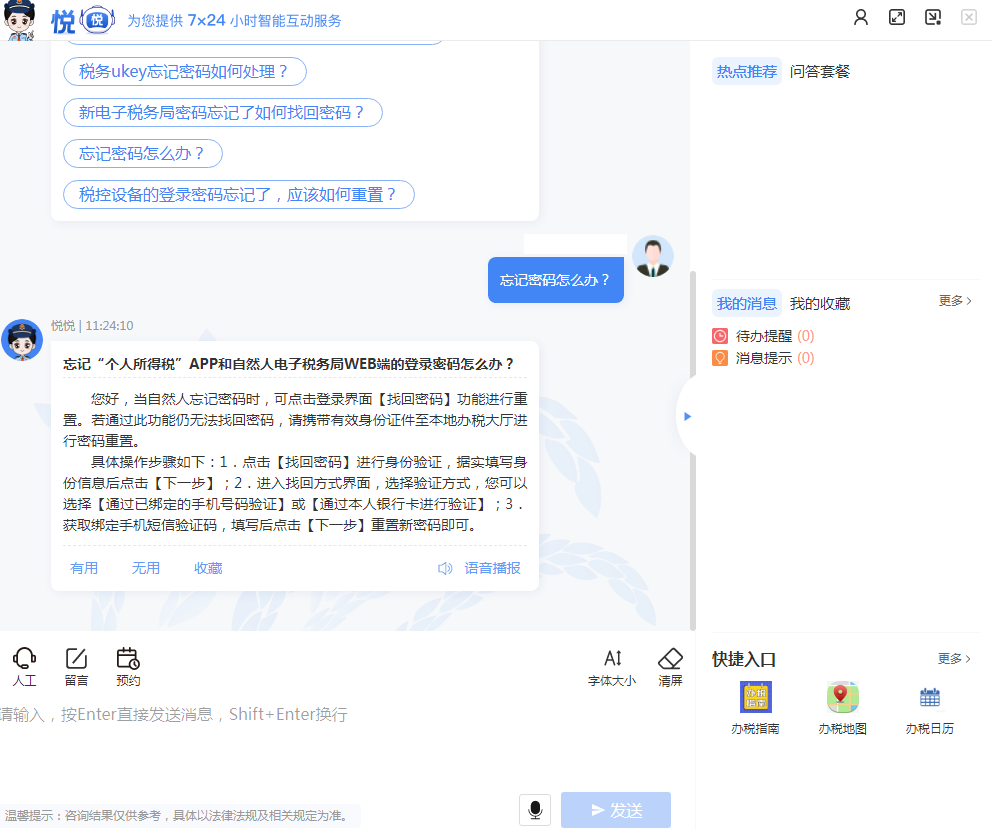The height and width of the screenshot is (830, 992).
Task: Click the 待办提醒 clock icon
Action: coord(719,336)
